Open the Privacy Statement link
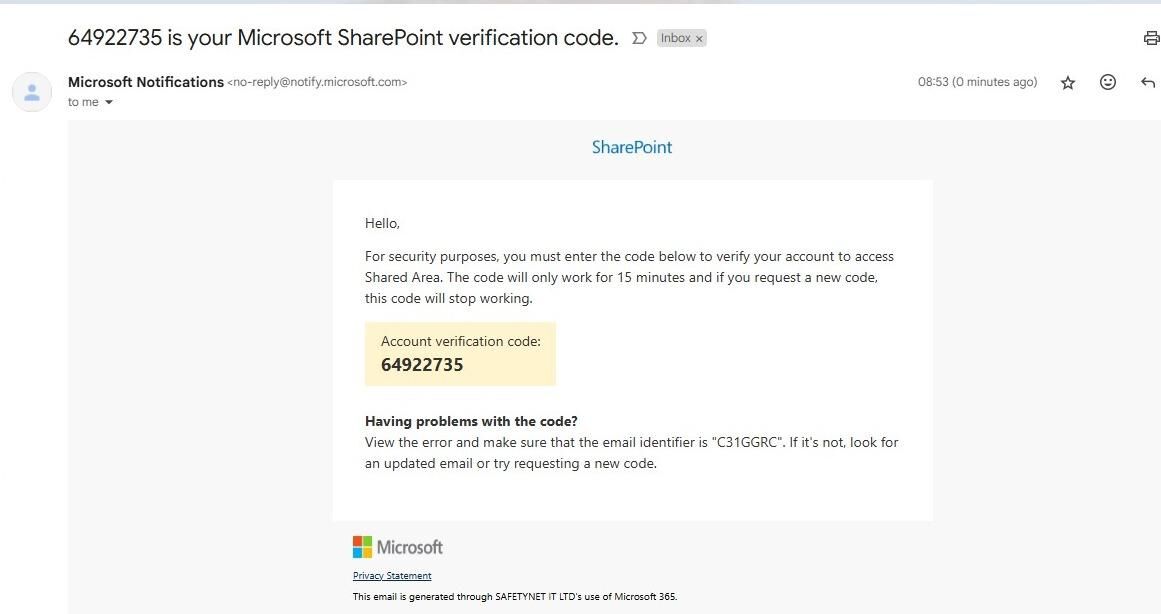Screen dimensions: 1161x614 click(x=392, y=576)
